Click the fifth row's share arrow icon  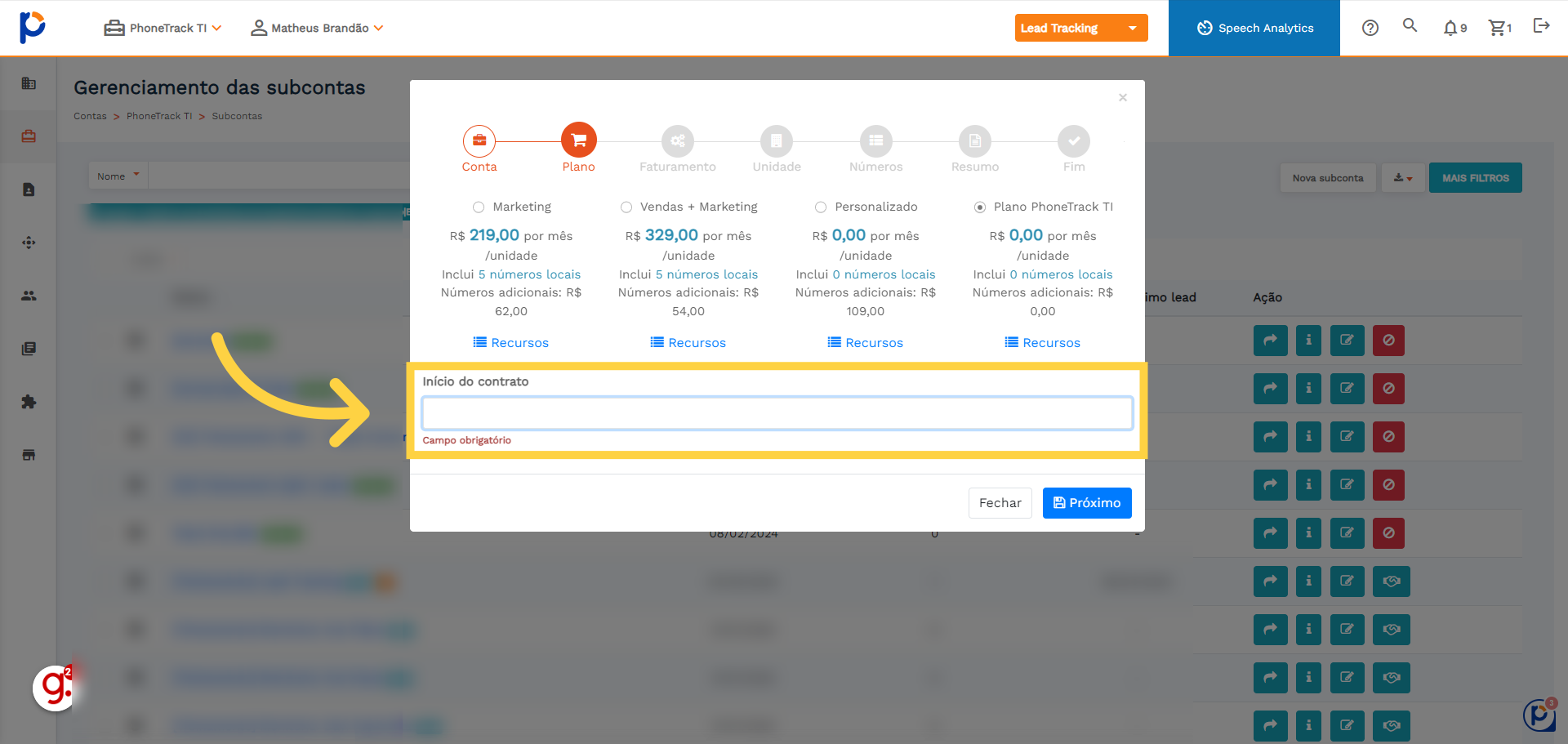pos(1271,533)
